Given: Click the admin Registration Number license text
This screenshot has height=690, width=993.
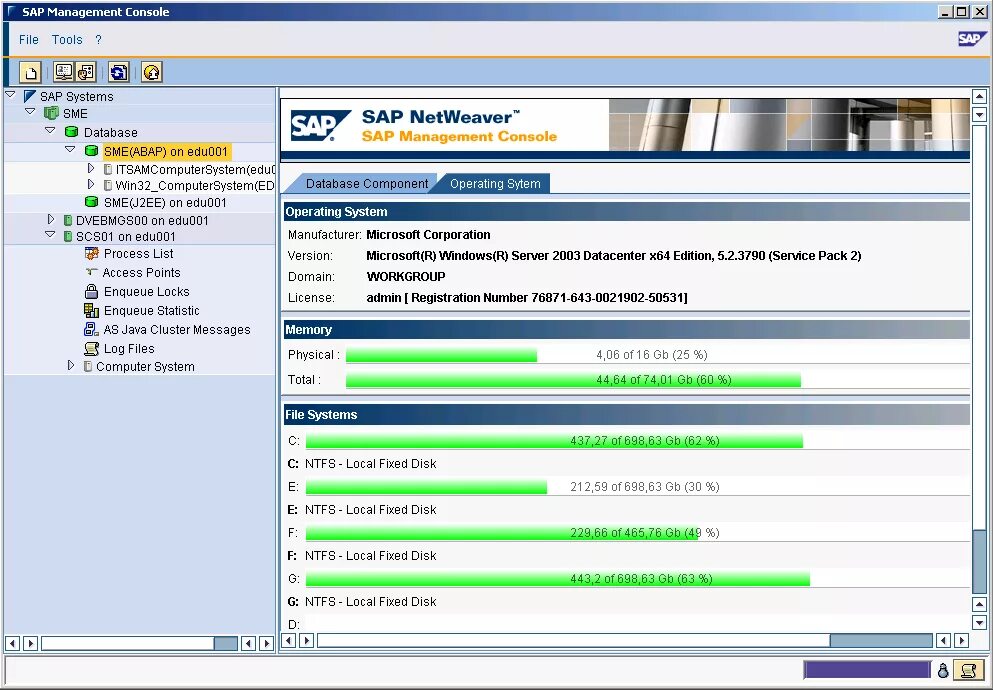Looking at the screenshot, I should click(x=527, y=298).
